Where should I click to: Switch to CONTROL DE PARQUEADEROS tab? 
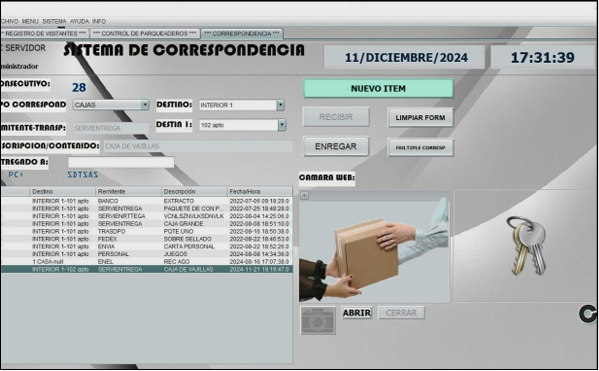tap(145, 34)
